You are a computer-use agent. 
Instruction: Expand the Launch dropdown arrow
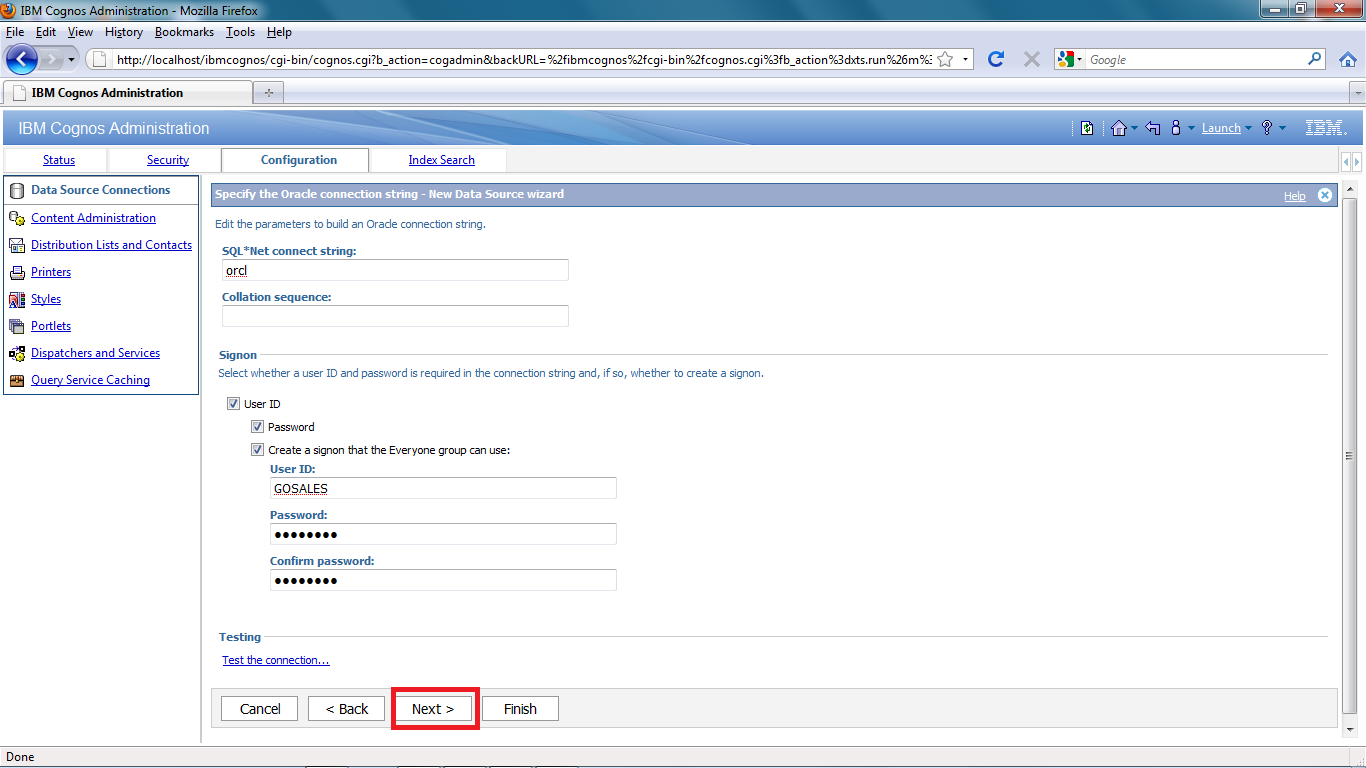tap(1249, 129)
